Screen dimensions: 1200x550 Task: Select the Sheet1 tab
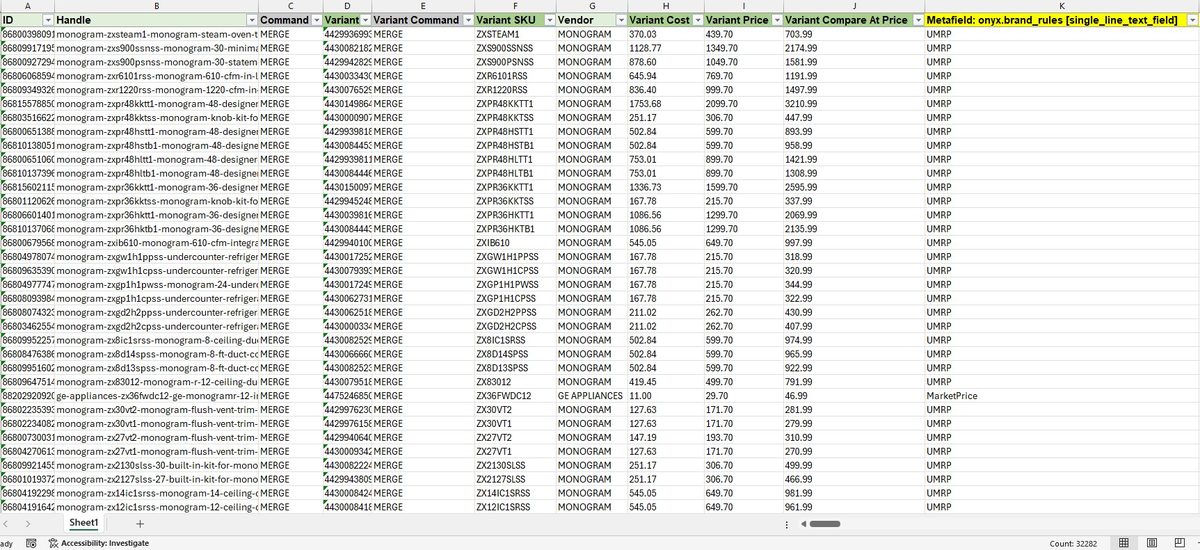(83, 523)
